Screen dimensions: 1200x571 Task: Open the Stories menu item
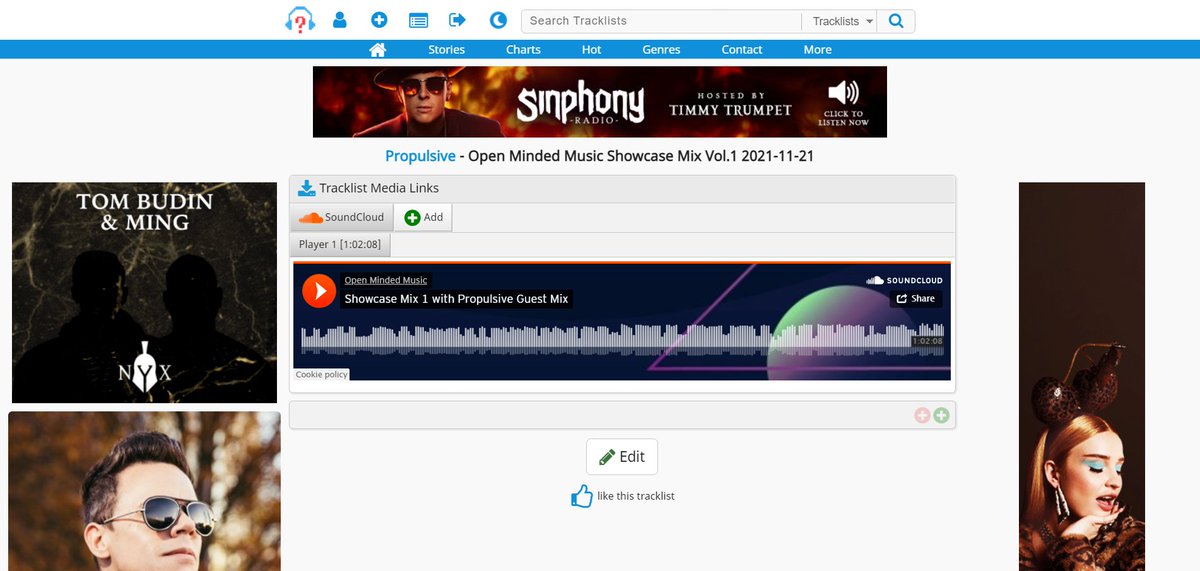(x=446, y=49)
